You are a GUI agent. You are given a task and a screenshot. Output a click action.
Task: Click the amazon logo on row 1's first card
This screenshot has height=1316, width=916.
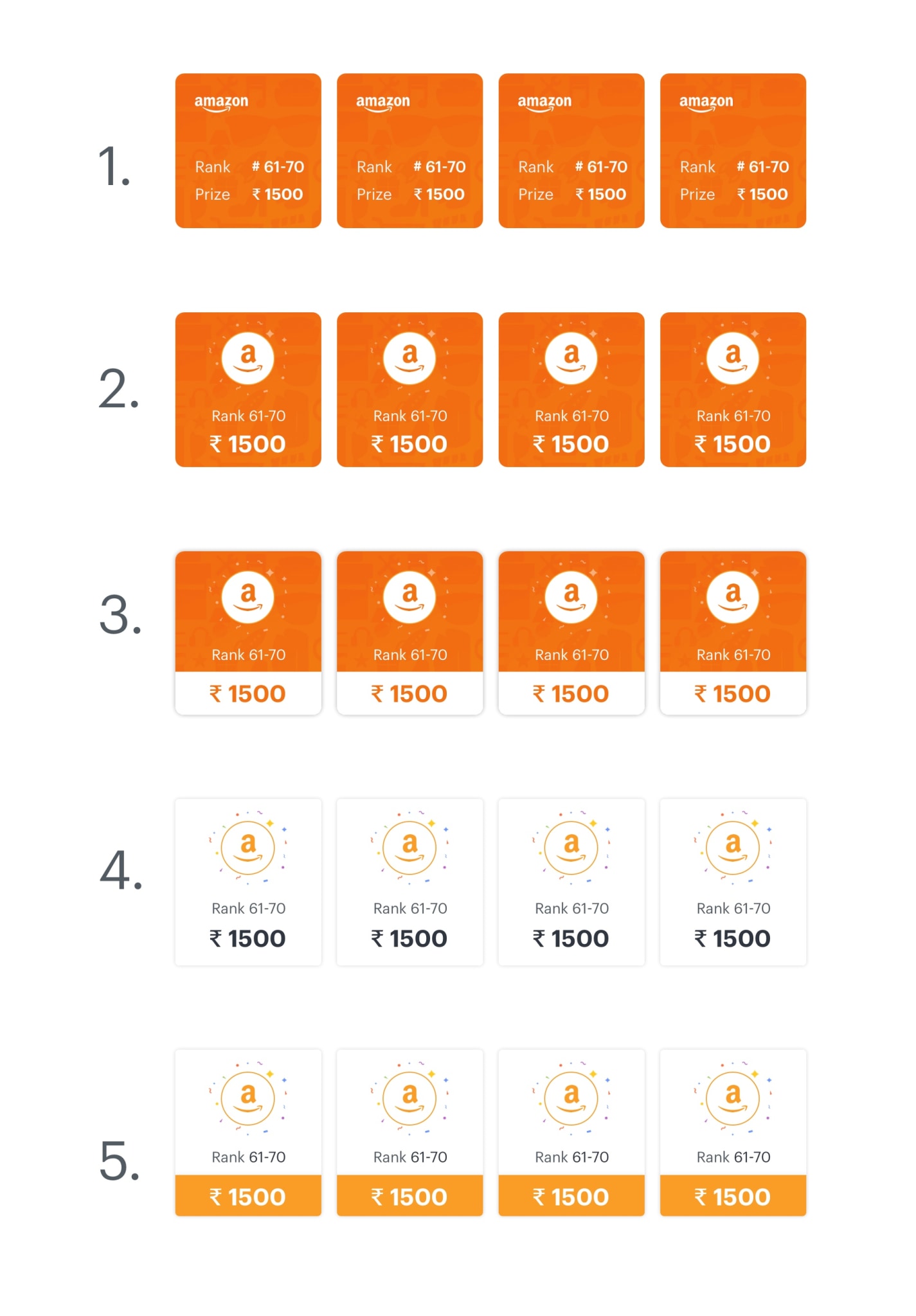[x=221, y=103]
